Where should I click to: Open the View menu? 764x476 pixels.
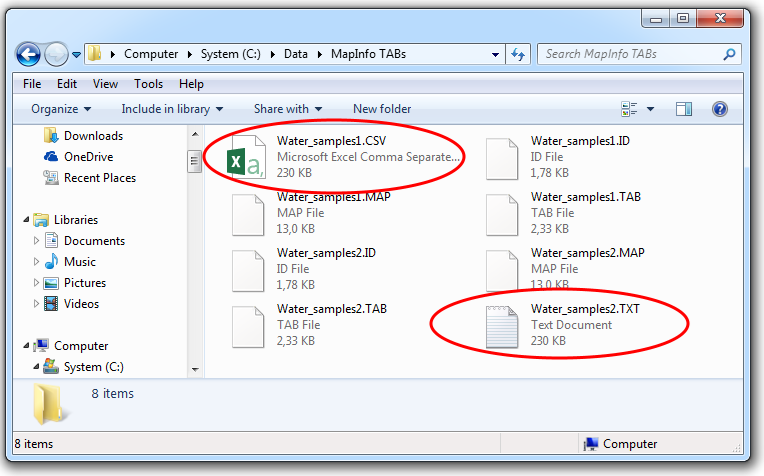click(105, 84)
